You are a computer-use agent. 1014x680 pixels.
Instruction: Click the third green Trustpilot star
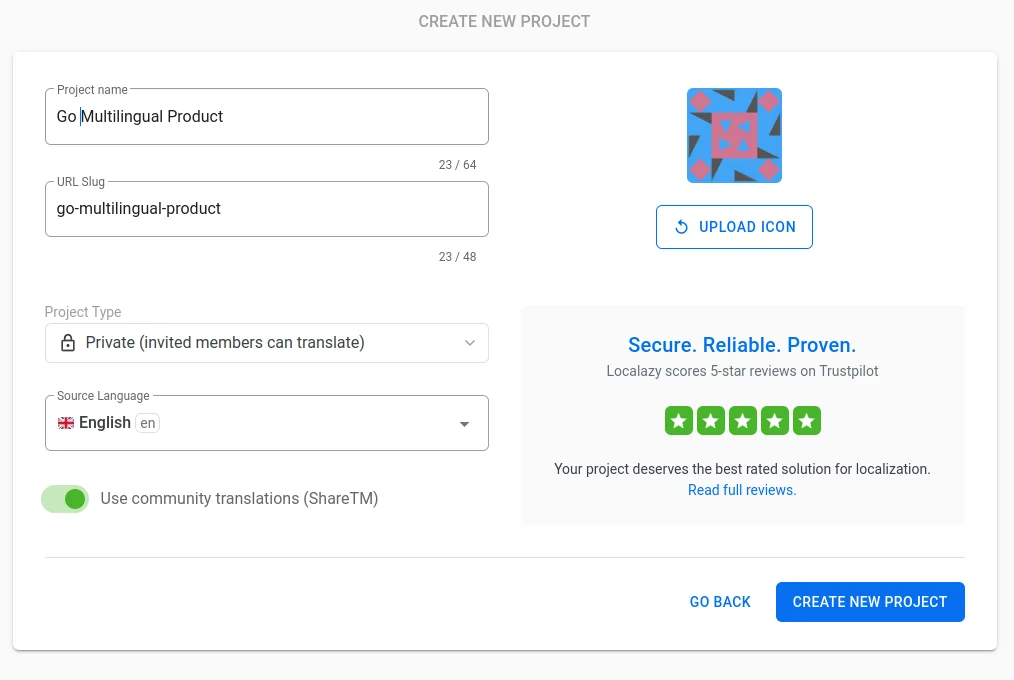[743, 421]
